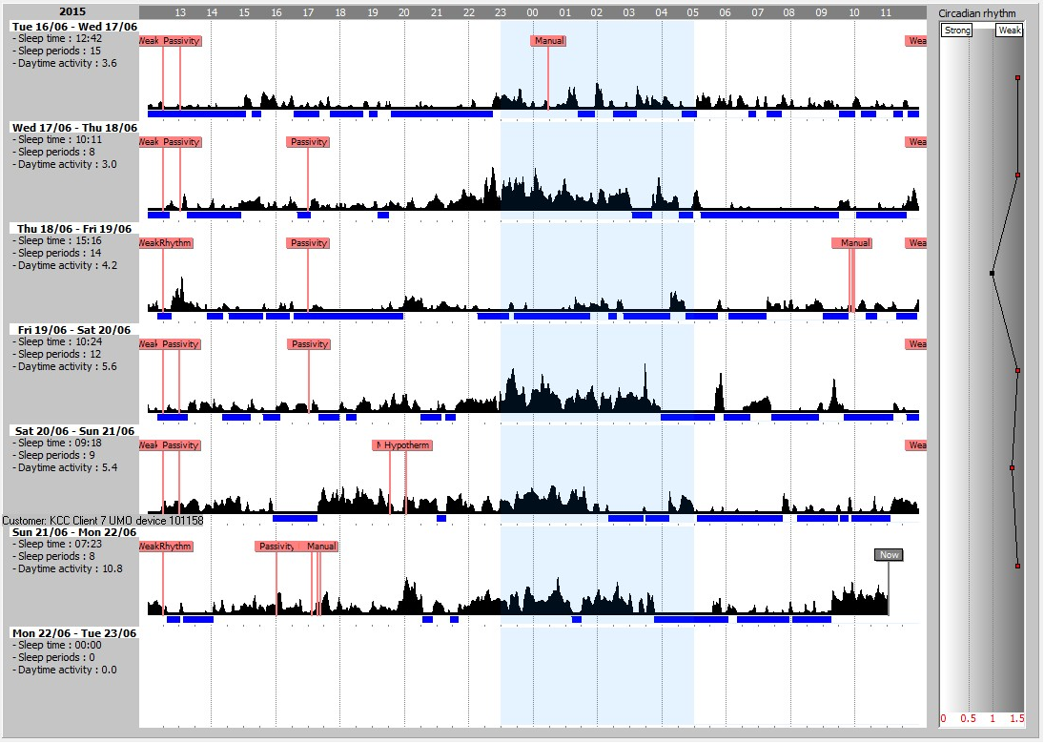
Task: Click the 17 hour label in time header
Action: (308, 12)
